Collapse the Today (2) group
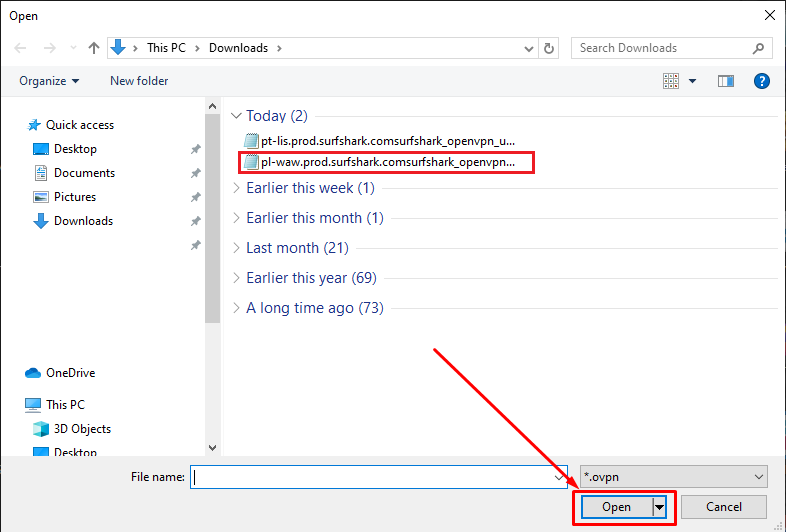This screenshot has height=532, width=786. click(x=236, y=116)
